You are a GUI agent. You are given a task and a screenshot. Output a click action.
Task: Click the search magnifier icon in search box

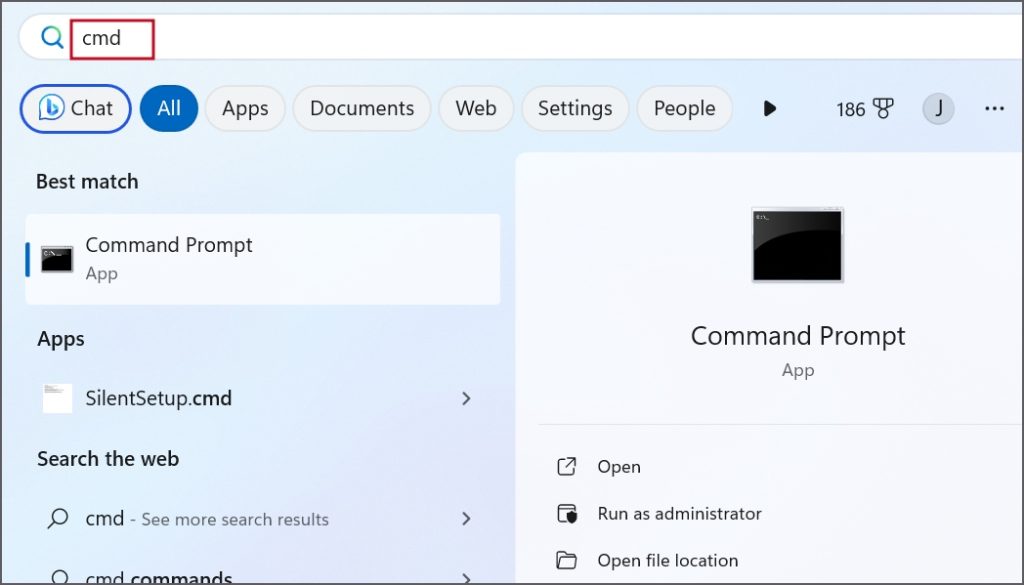(x=51, y=38)
